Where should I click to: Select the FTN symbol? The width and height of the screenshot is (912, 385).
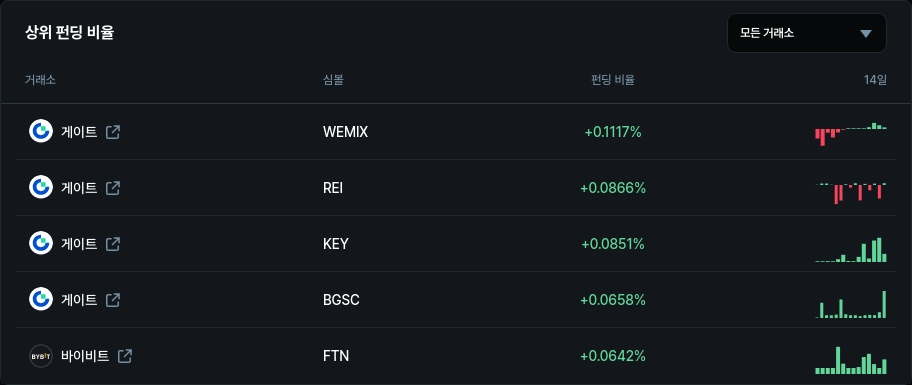coord(336,356)
